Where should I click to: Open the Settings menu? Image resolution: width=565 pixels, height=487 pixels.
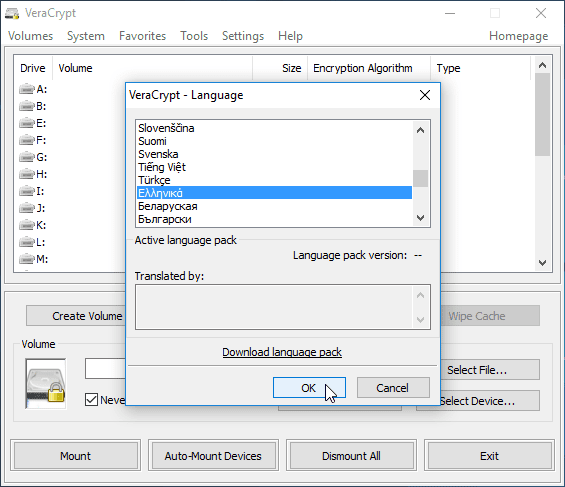243,36
